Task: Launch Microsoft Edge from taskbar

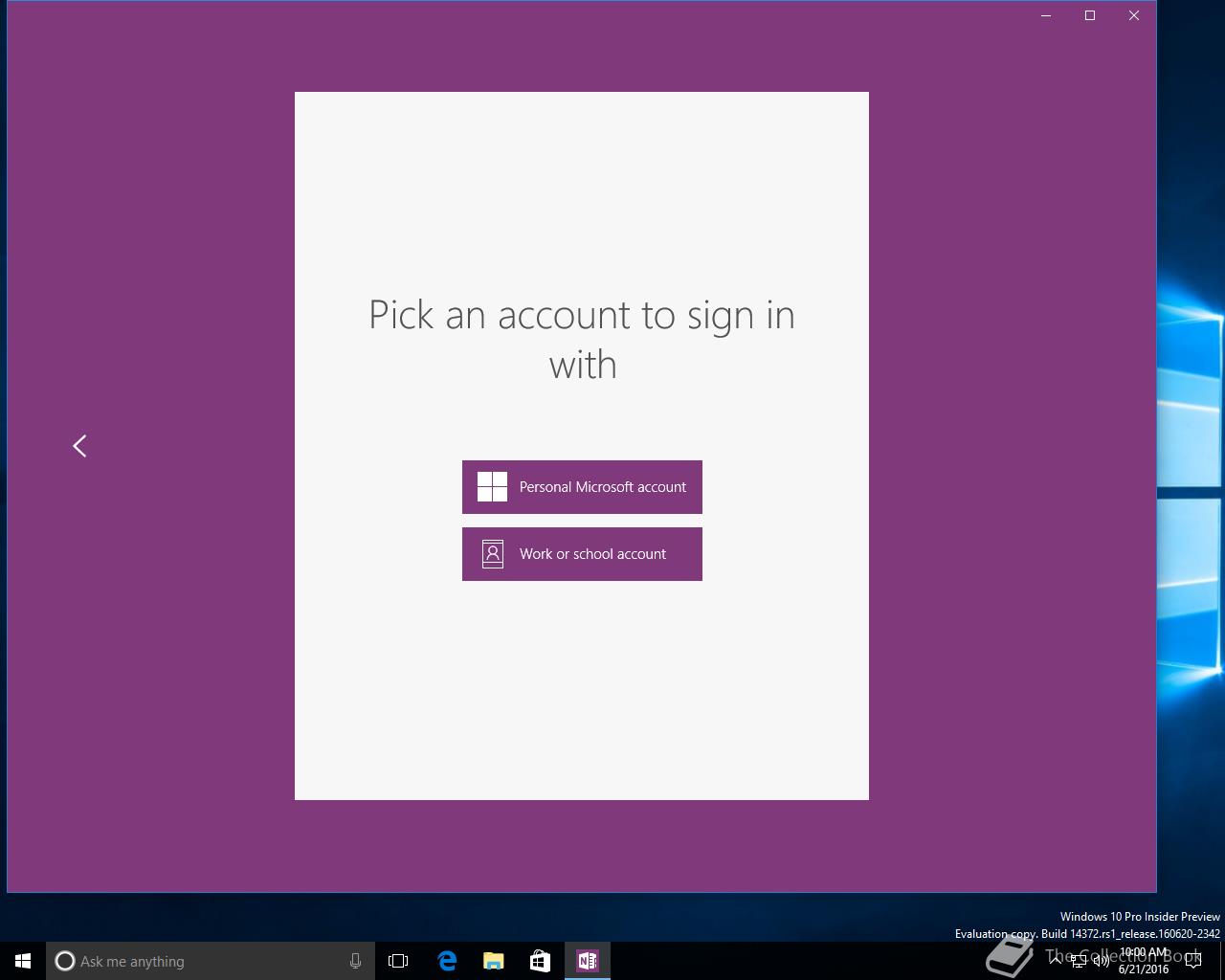Action: coord(447,961)
